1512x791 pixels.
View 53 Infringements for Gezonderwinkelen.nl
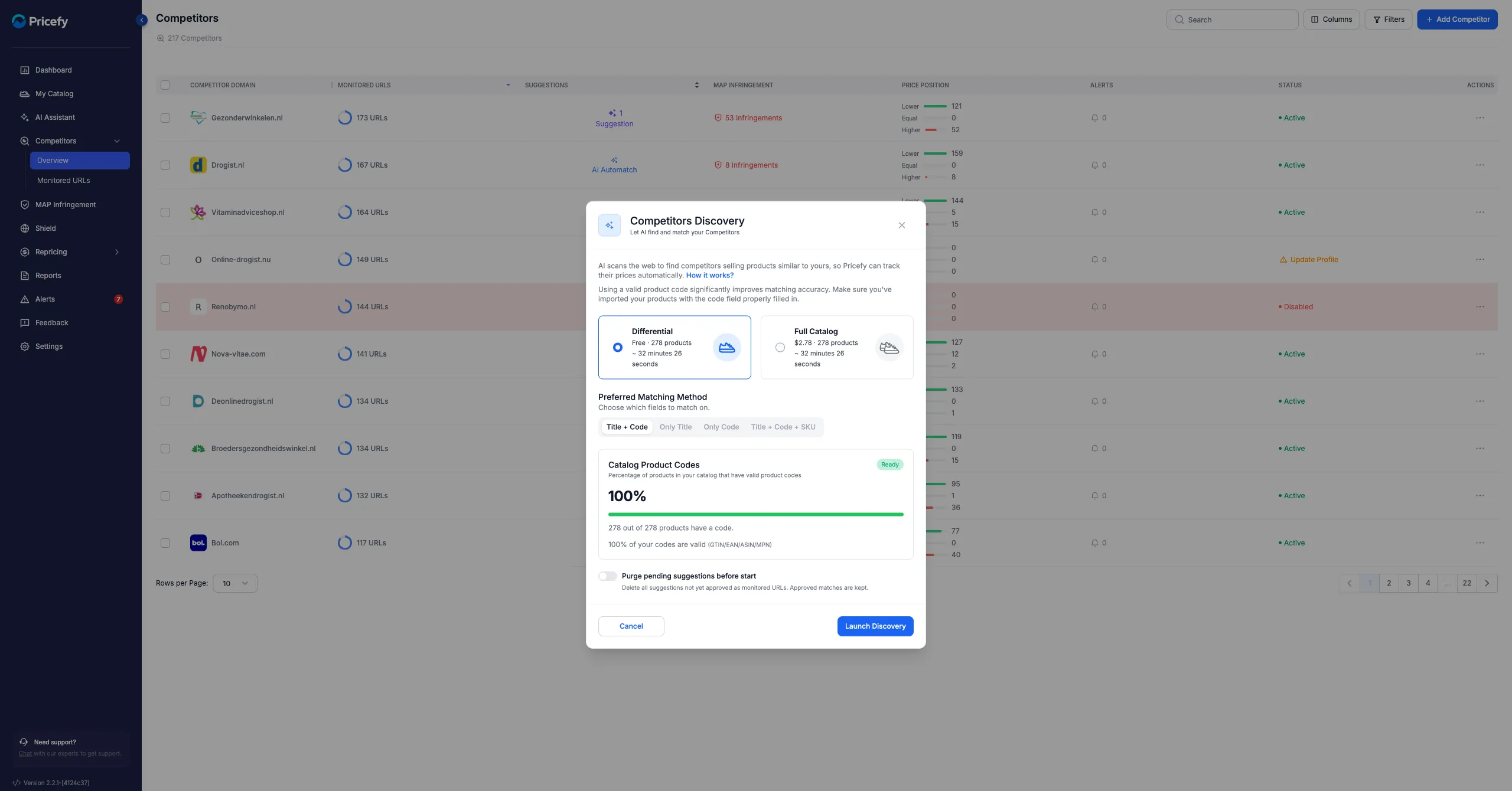(x=748, y=118)
